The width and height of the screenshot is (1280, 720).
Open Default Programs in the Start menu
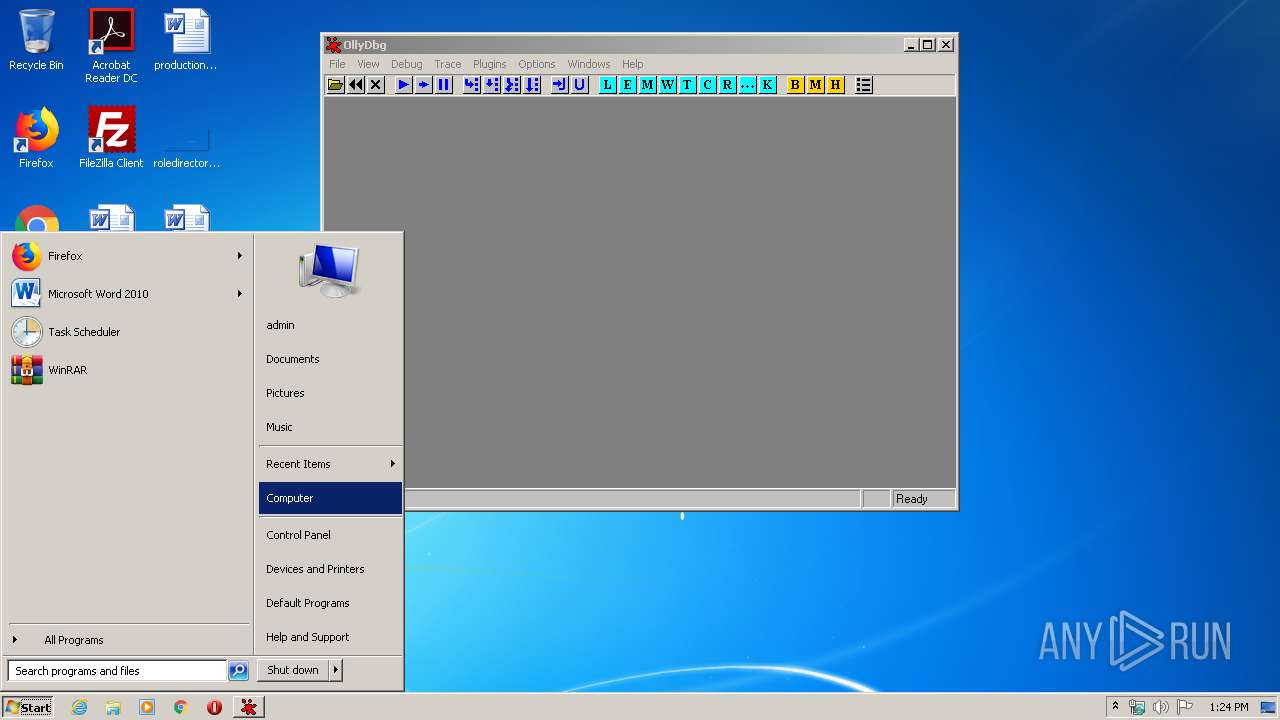pyautogui.click(x=330, y=603)
